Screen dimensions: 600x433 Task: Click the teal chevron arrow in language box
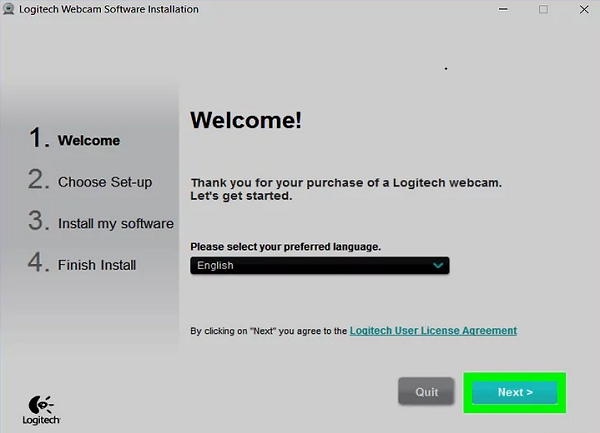pyautogui.click(x=438, y=265)
